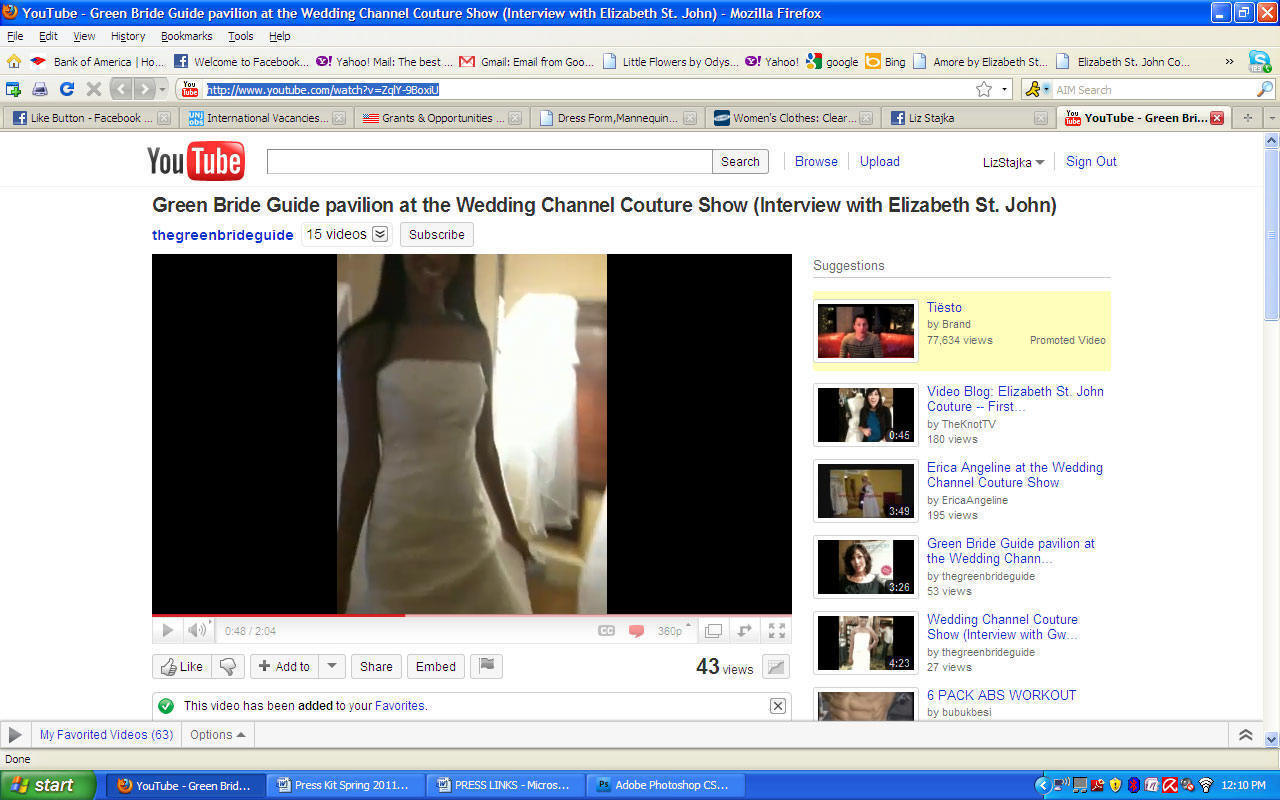Click the Share button
This screenshot has height=800, width=1280.
click(376, 667)
